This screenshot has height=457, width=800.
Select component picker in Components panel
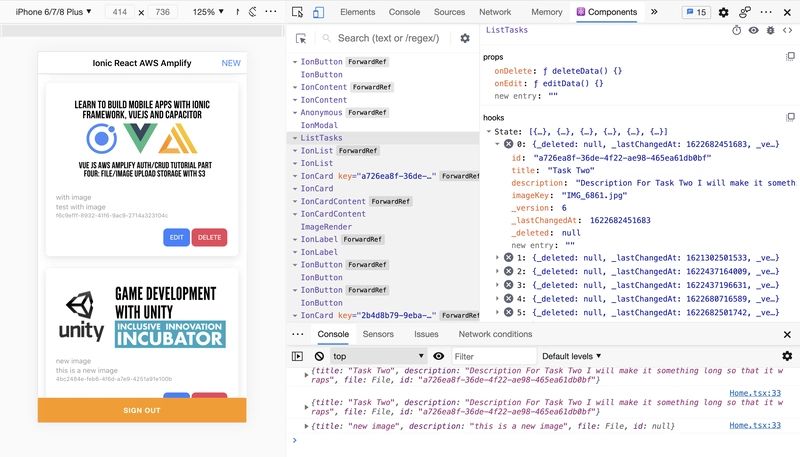[301, 38]
